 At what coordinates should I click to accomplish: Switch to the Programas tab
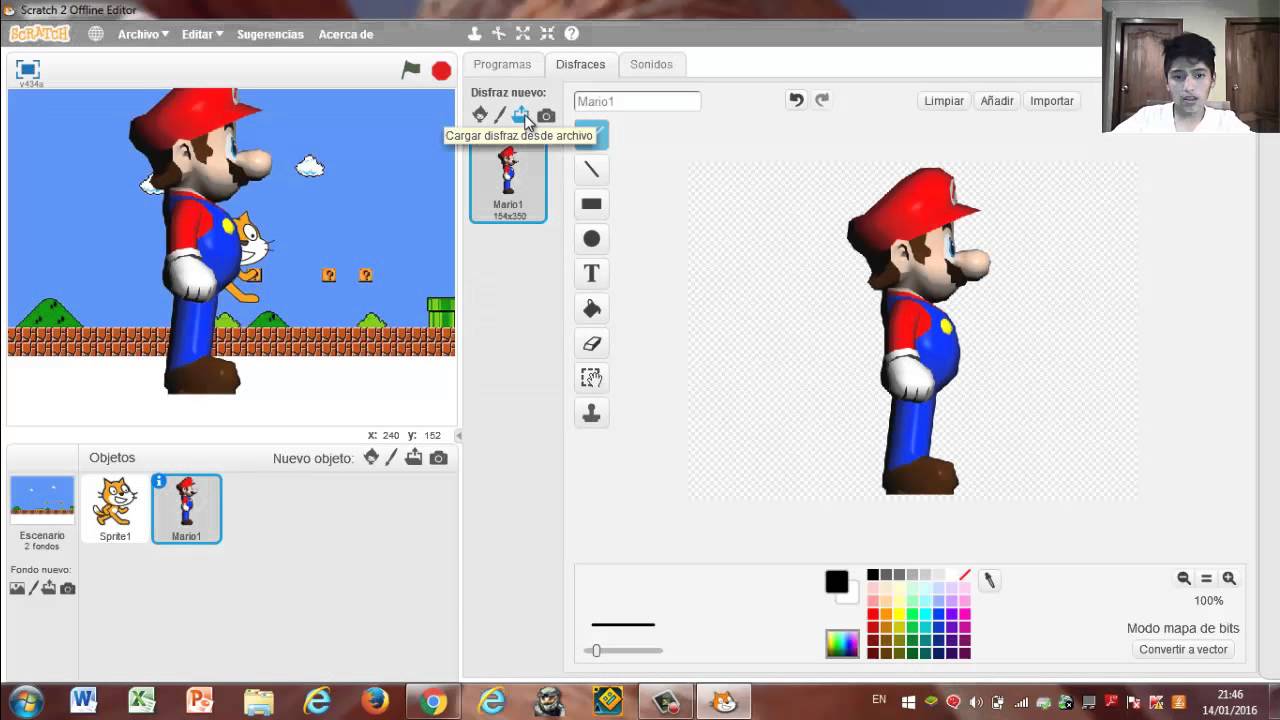[502, 64]
